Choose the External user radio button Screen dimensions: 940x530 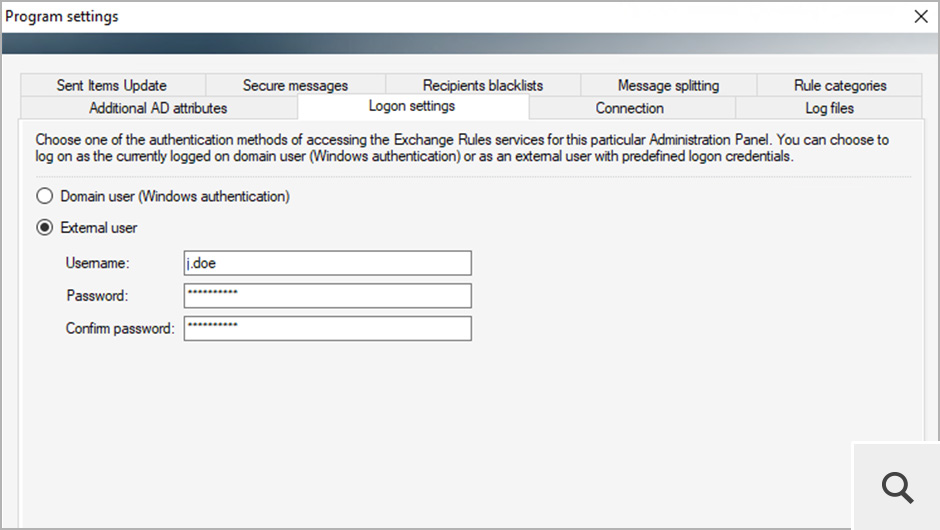44,228
